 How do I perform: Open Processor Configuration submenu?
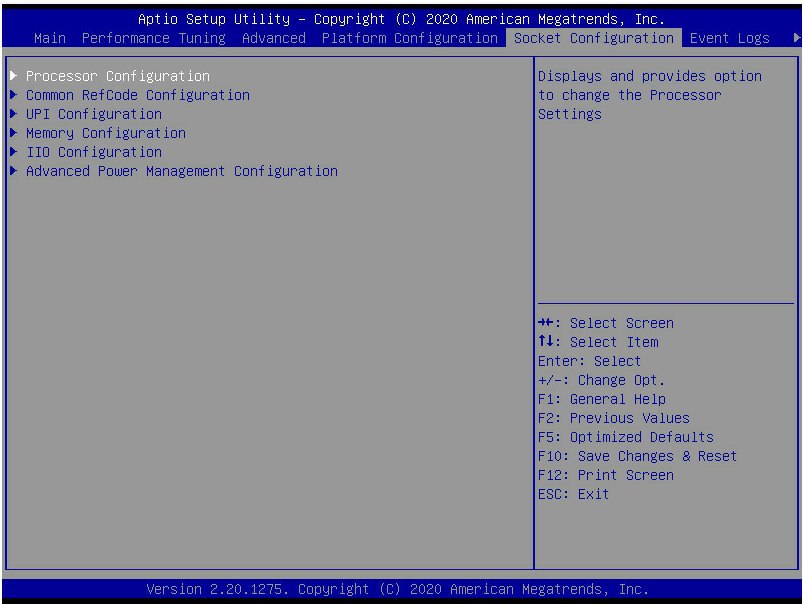[x=118, y=76]
